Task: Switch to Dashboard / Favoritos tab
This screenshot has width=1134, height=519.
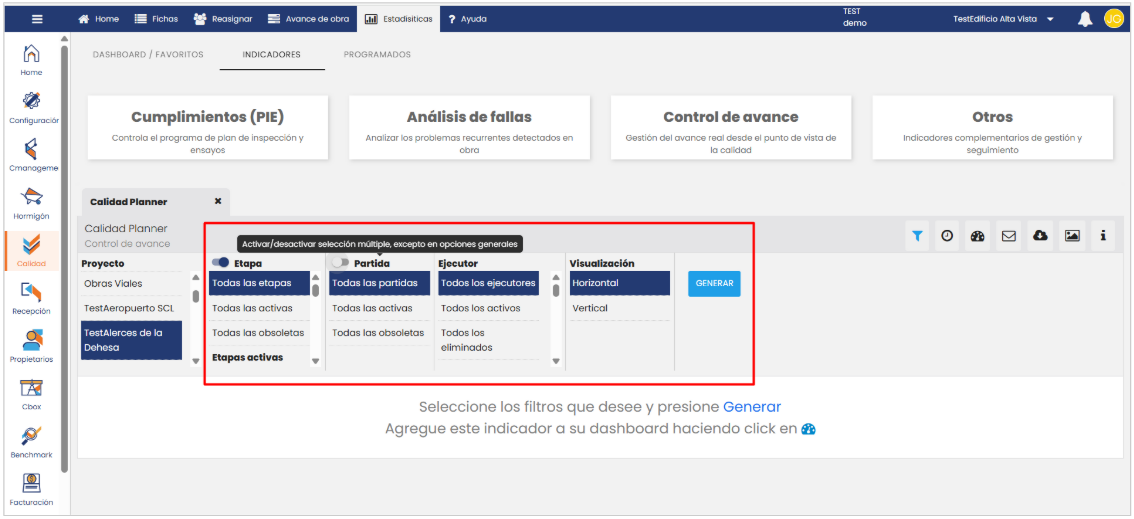Action: (148, 55)
